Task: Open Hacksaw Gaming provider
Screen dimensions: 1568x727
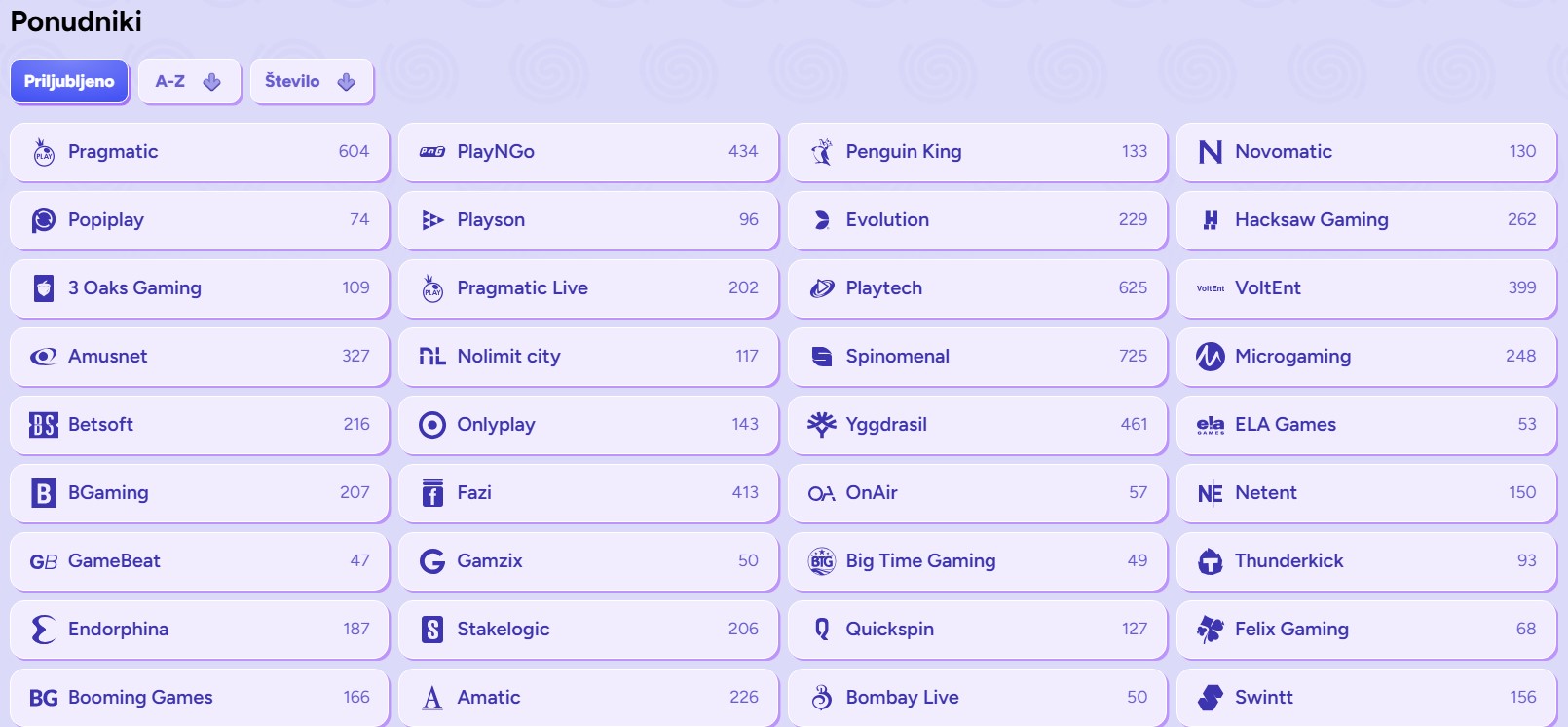Action: [x=1365, y=220]
